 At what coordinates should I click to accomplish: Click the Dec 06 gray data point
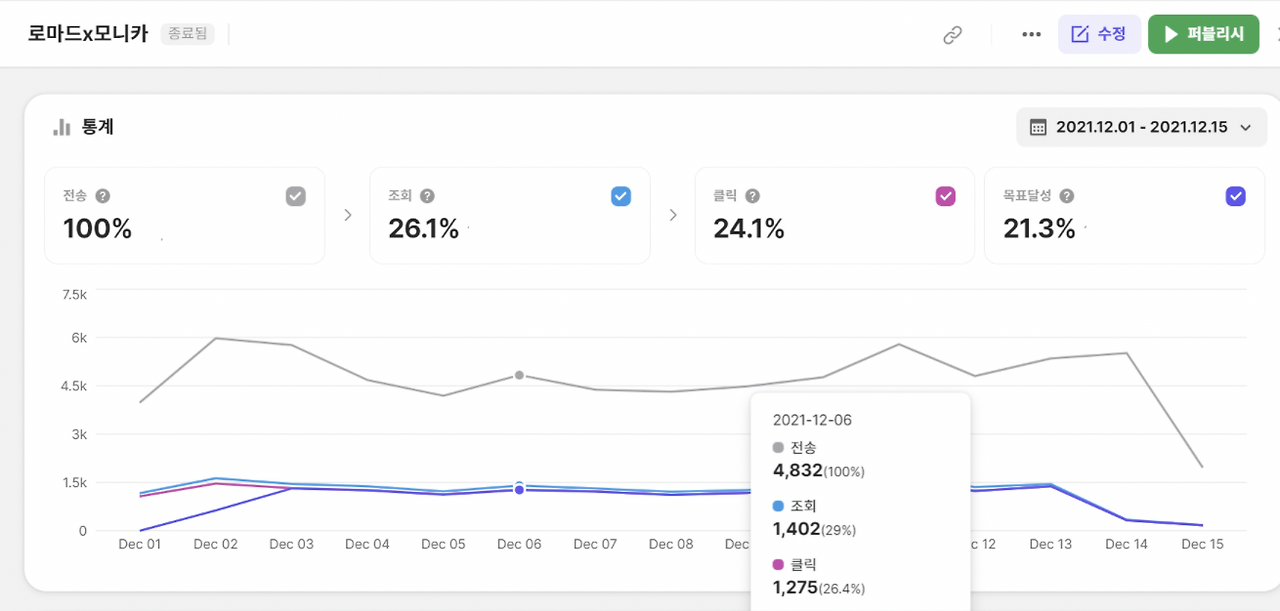point(519,375)
